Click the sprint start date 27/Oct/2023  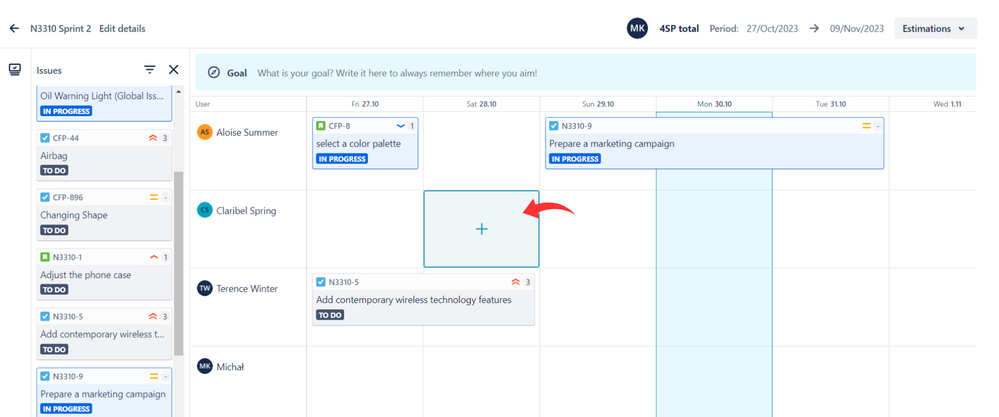(770, 29)
